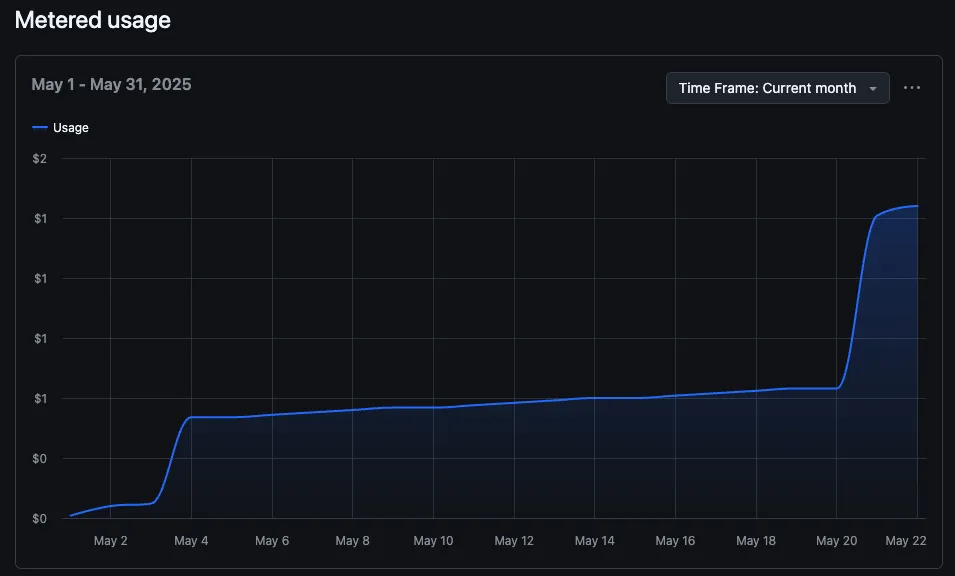Click the usage line point above May 12

click(514, 403)
